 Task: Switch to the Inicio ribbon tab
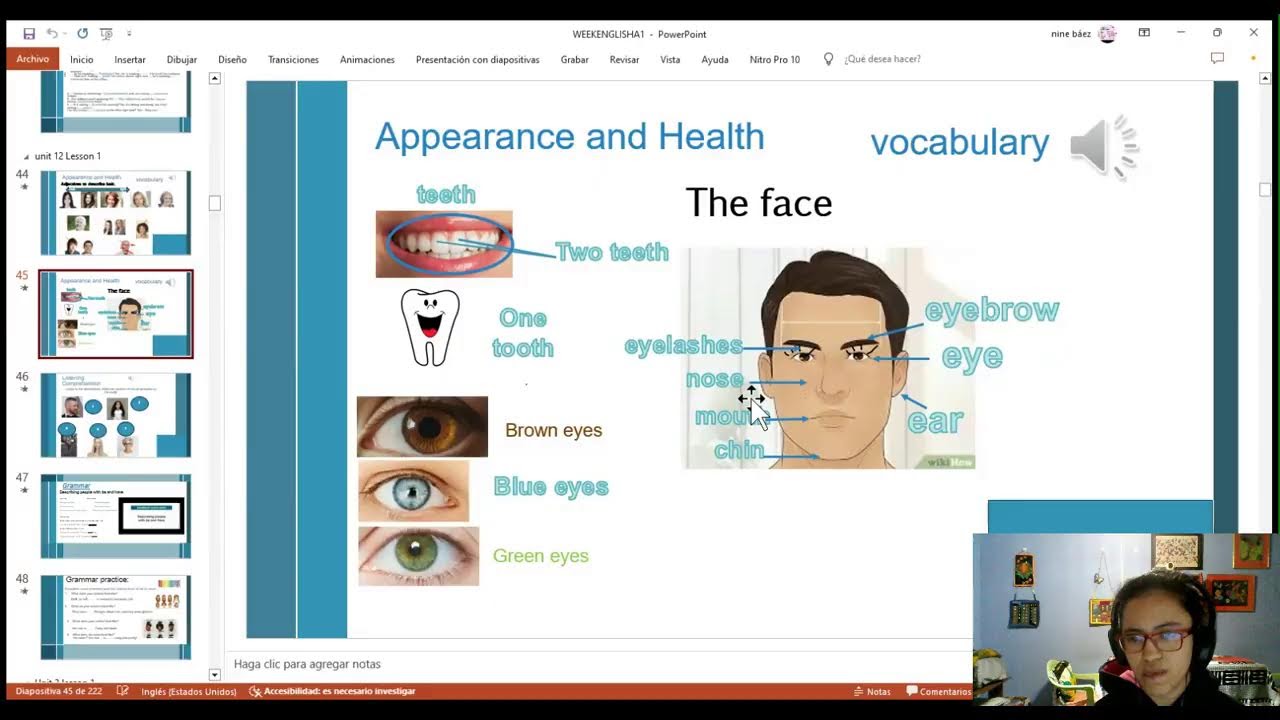tap(82, 60)
